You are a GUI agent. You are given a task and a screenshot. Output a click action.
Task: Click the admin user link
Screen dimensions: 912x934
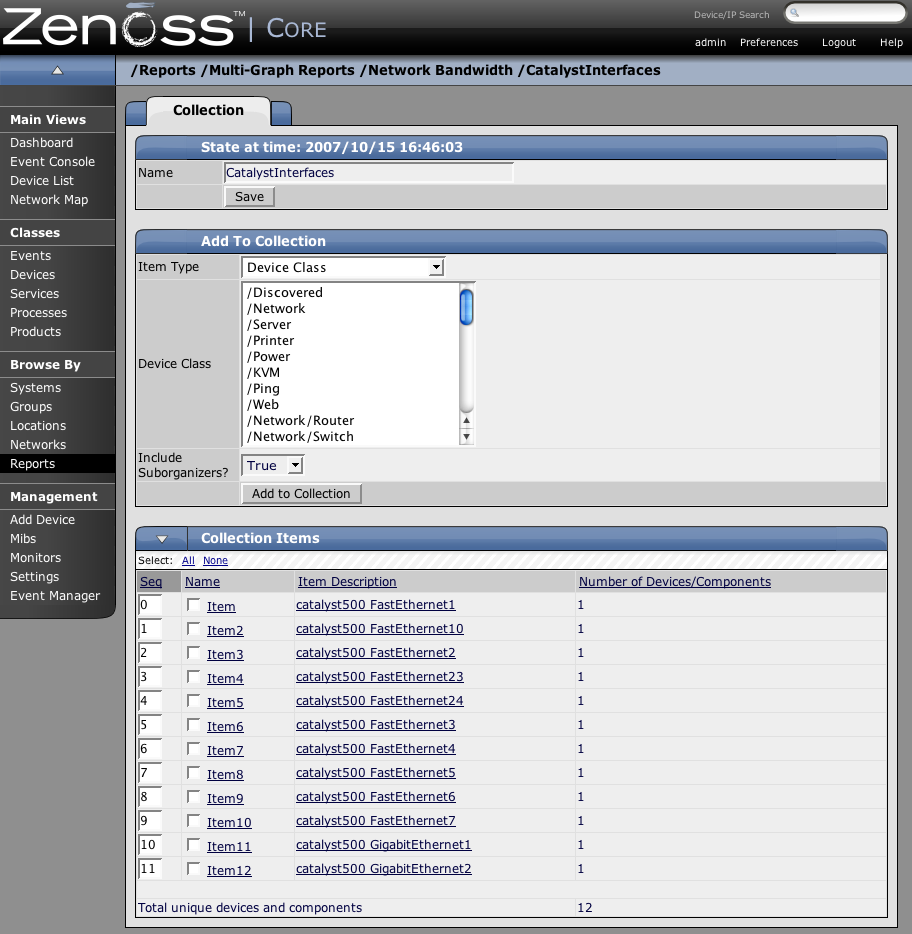pyautogui.click(x=710, y=42)
